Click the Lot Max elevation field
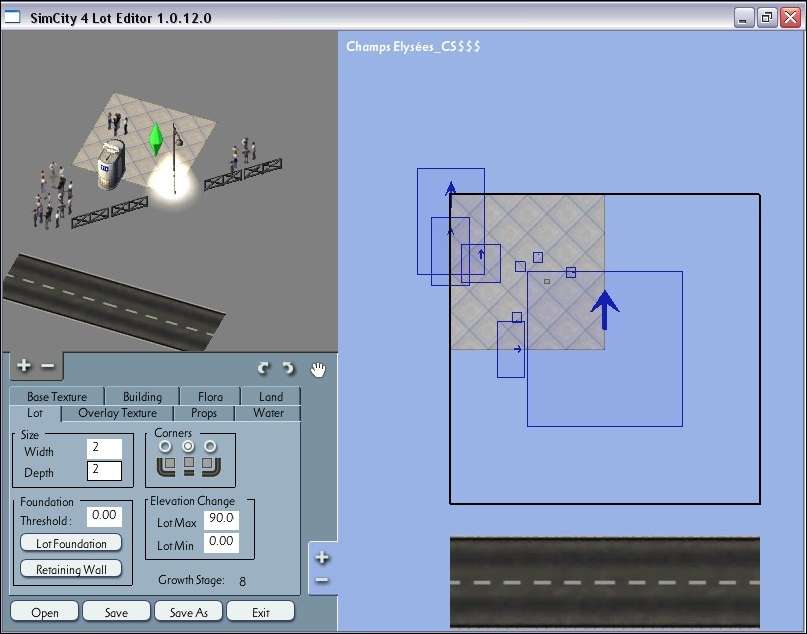The height and width of the screenshot is (634, 807). [220, 519]
